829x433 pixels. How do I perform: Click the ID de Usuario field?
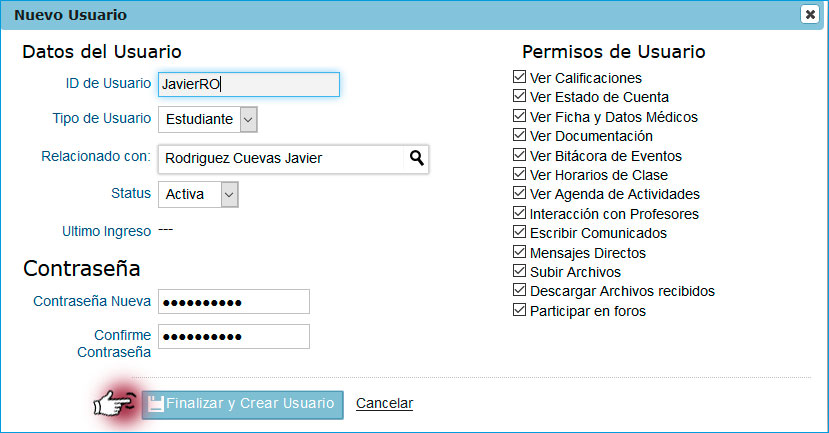[x=248, y=84]
